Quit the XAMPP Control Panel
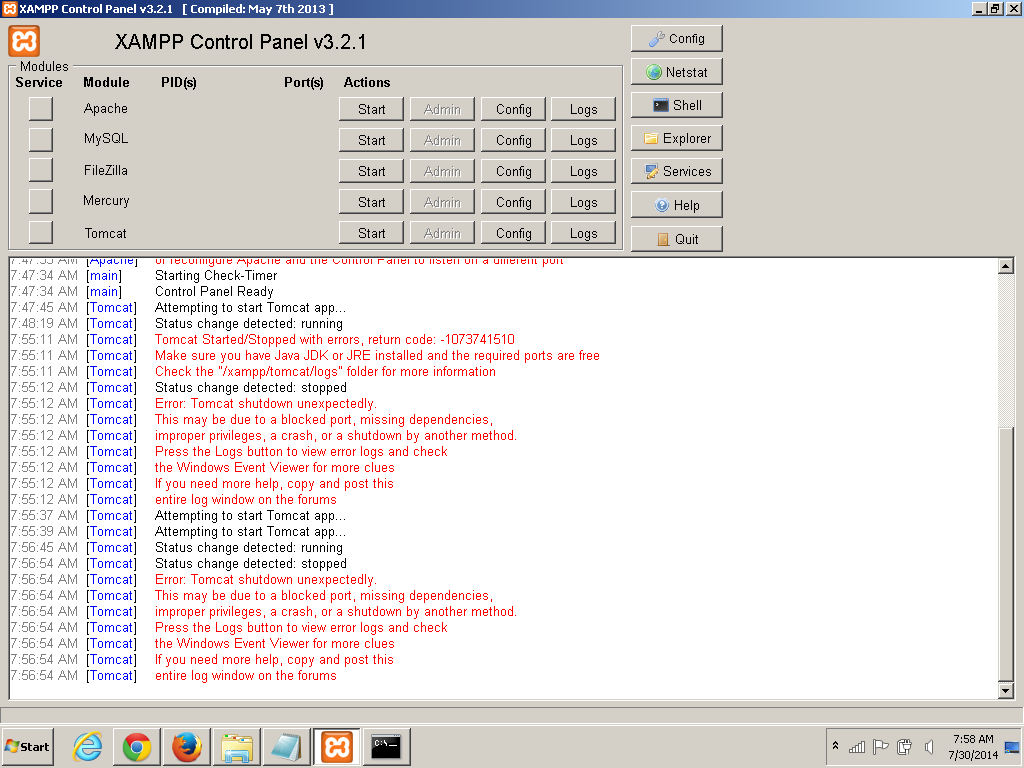The width and height of the screenshot is (1024, 768). click(676, 239)
